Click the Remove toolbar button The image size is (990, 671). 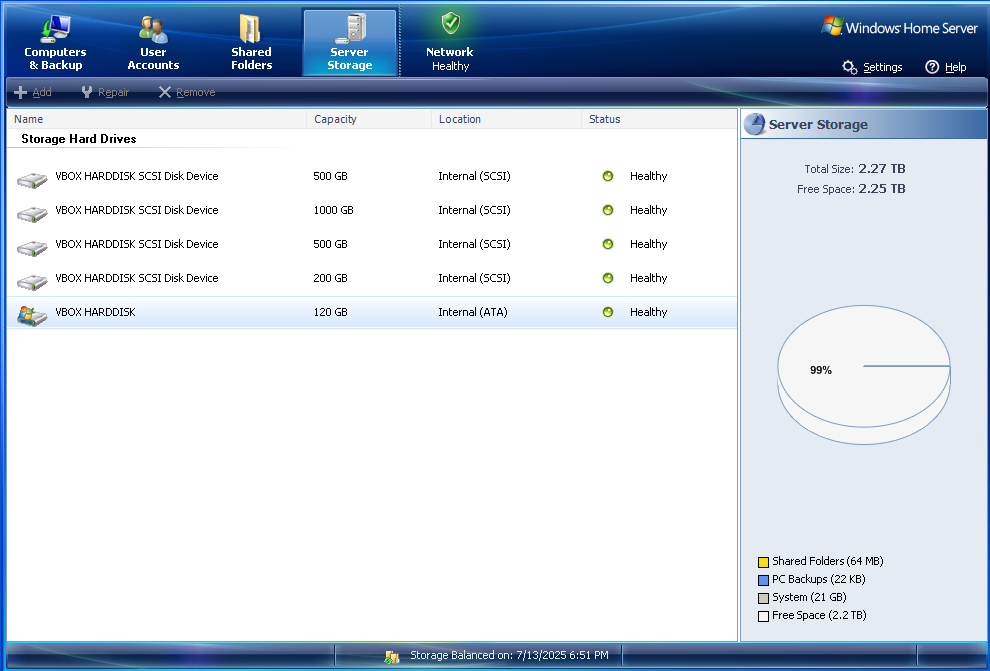coord(187,92)
